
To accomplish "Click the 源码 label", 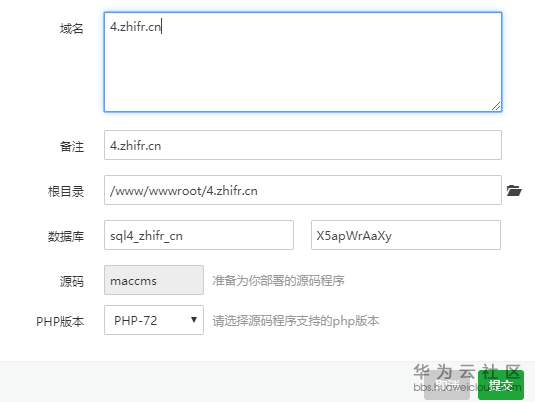I will (x=72, y=282).
